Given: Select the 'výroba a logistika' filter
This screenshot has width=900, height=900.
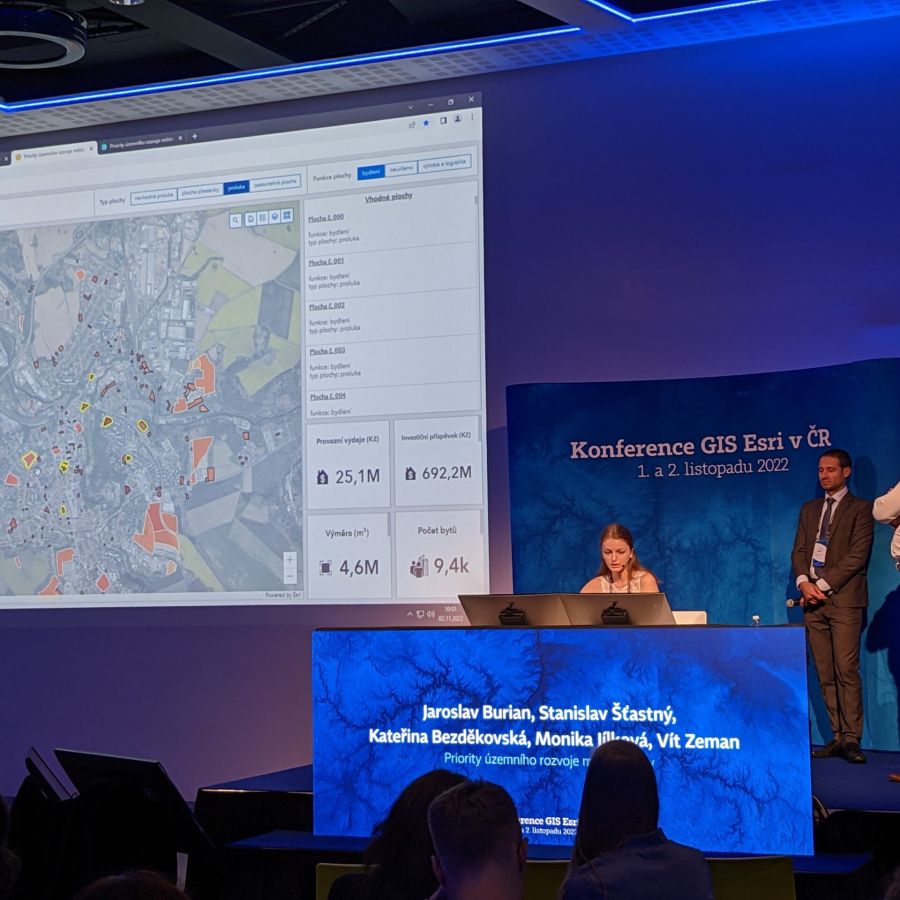Looking at the screenshot, I should (445, 164).
